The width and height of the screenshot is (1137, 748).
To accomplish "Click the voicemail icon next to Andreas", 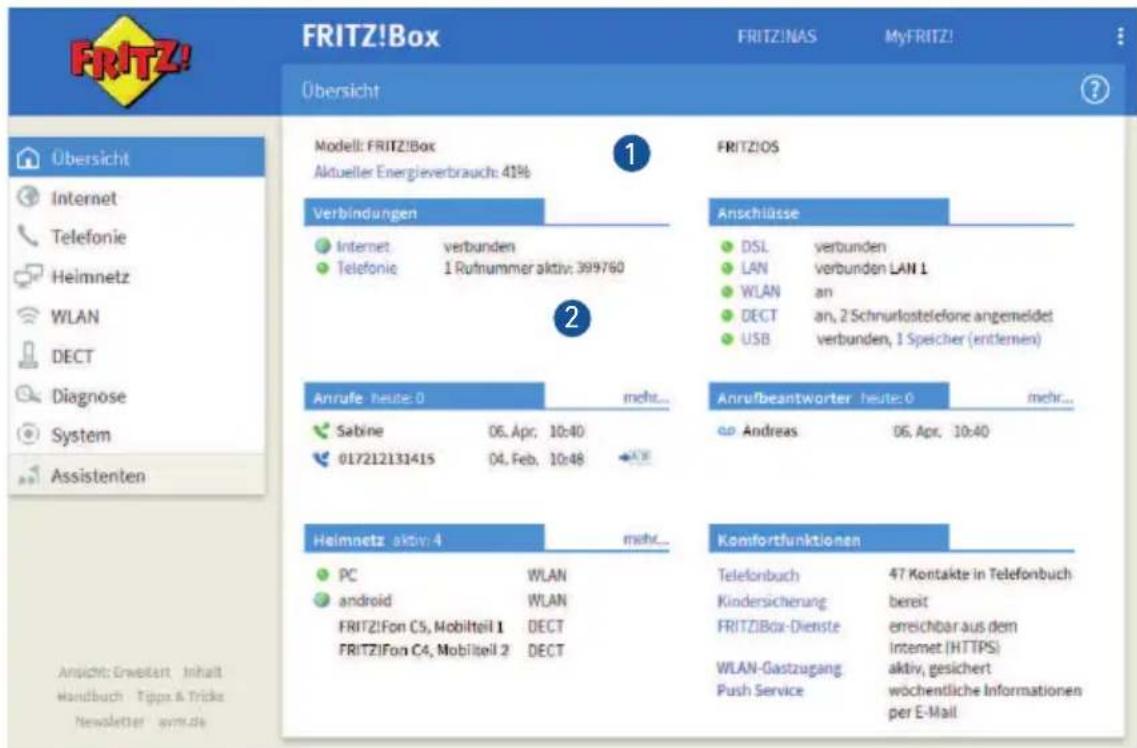I will click(x=726, y=431).
